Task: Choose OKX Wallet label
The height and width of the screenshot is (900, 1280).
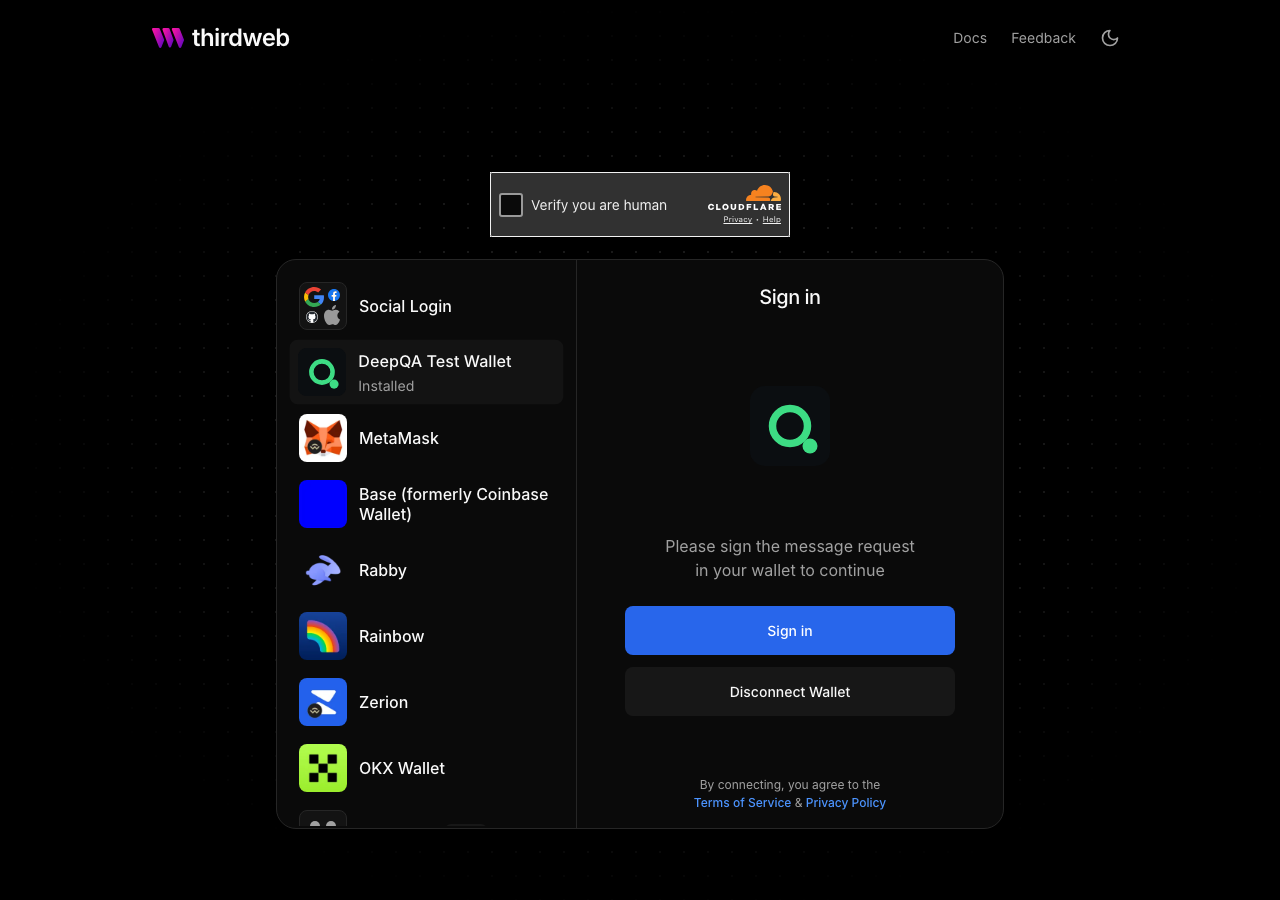Action: 402,768
